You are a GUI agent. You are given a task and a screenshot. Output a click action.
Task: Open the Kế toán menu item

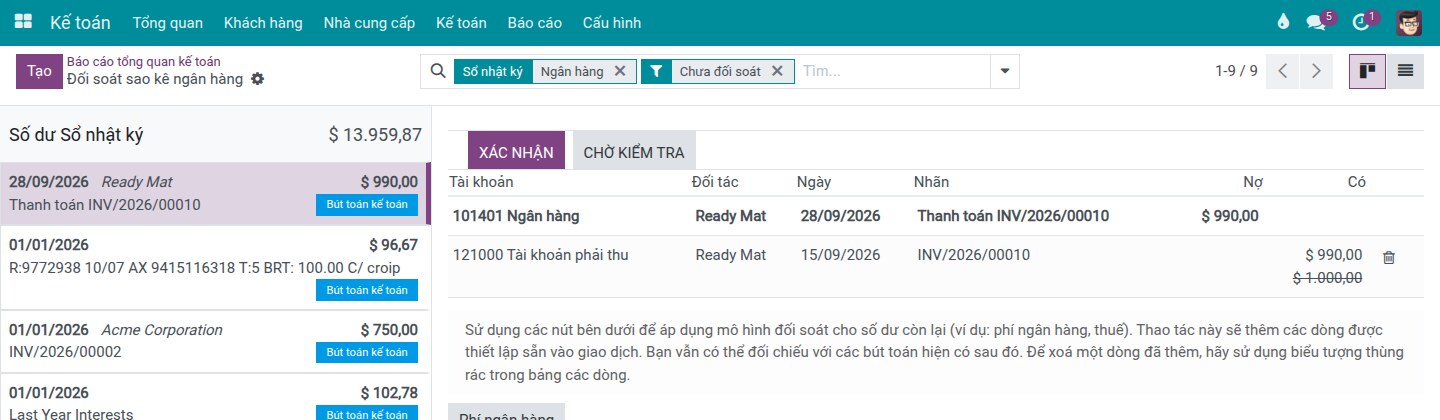[461, 22]
